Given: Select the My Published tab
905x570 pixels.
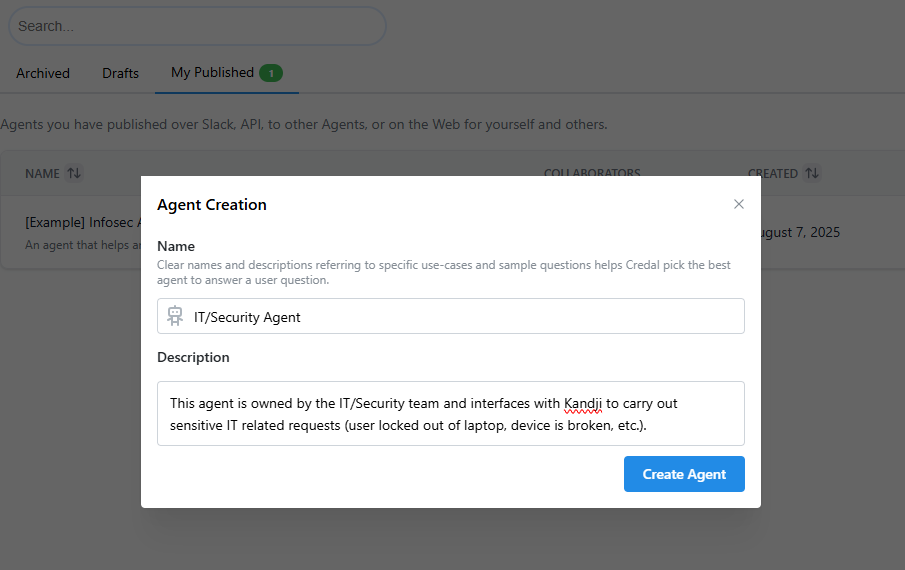Looking at the screenshot, I should point(226,73).
